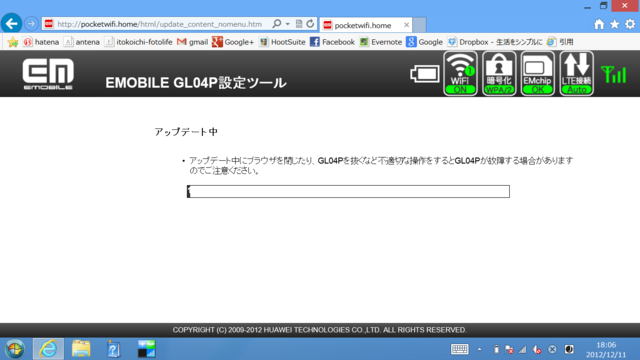Close the pocketwifi.home tab

click(406, 25)
